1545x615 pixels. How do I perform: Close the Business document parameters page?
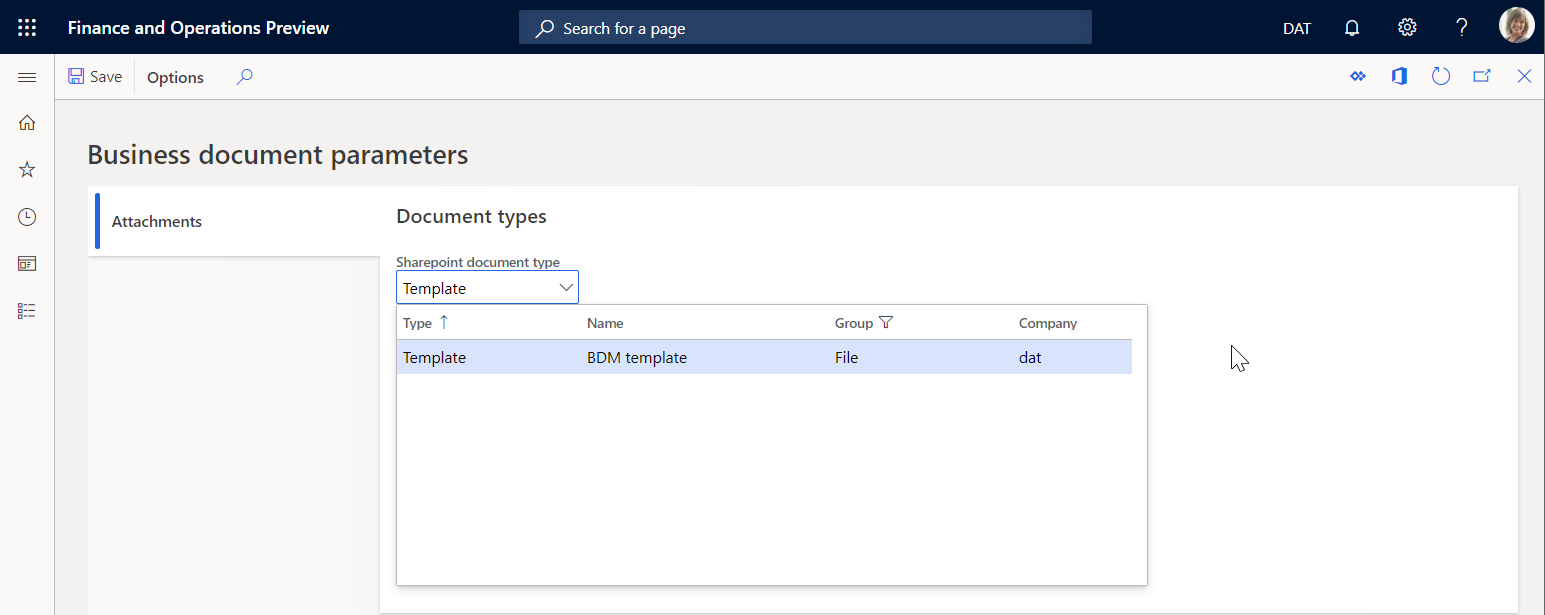click(1524, 77)
